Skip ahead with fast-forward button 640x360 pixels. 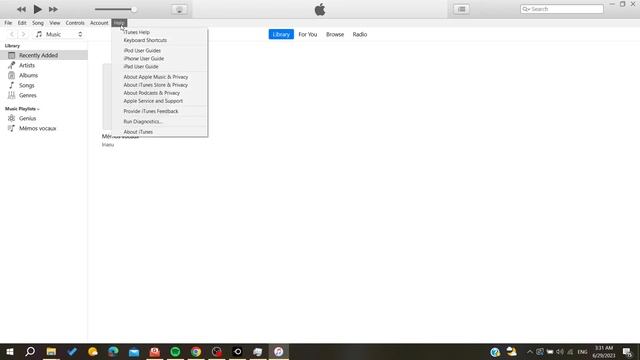(53, 9)
